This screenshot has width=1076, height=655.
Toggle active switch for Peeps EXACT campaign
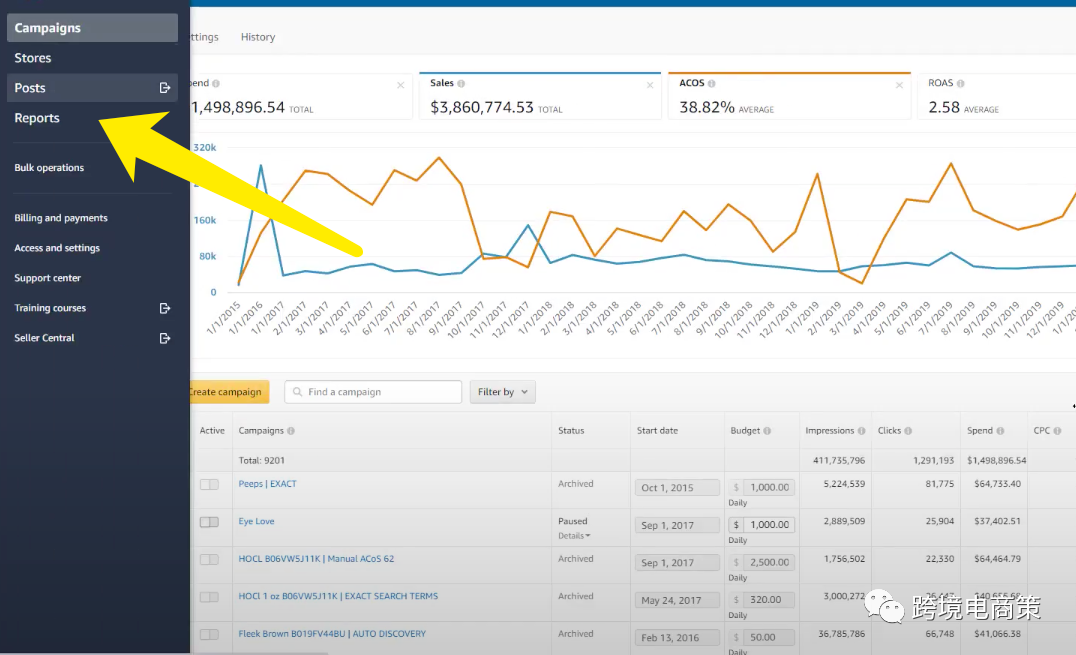click(x=209, y=485)
